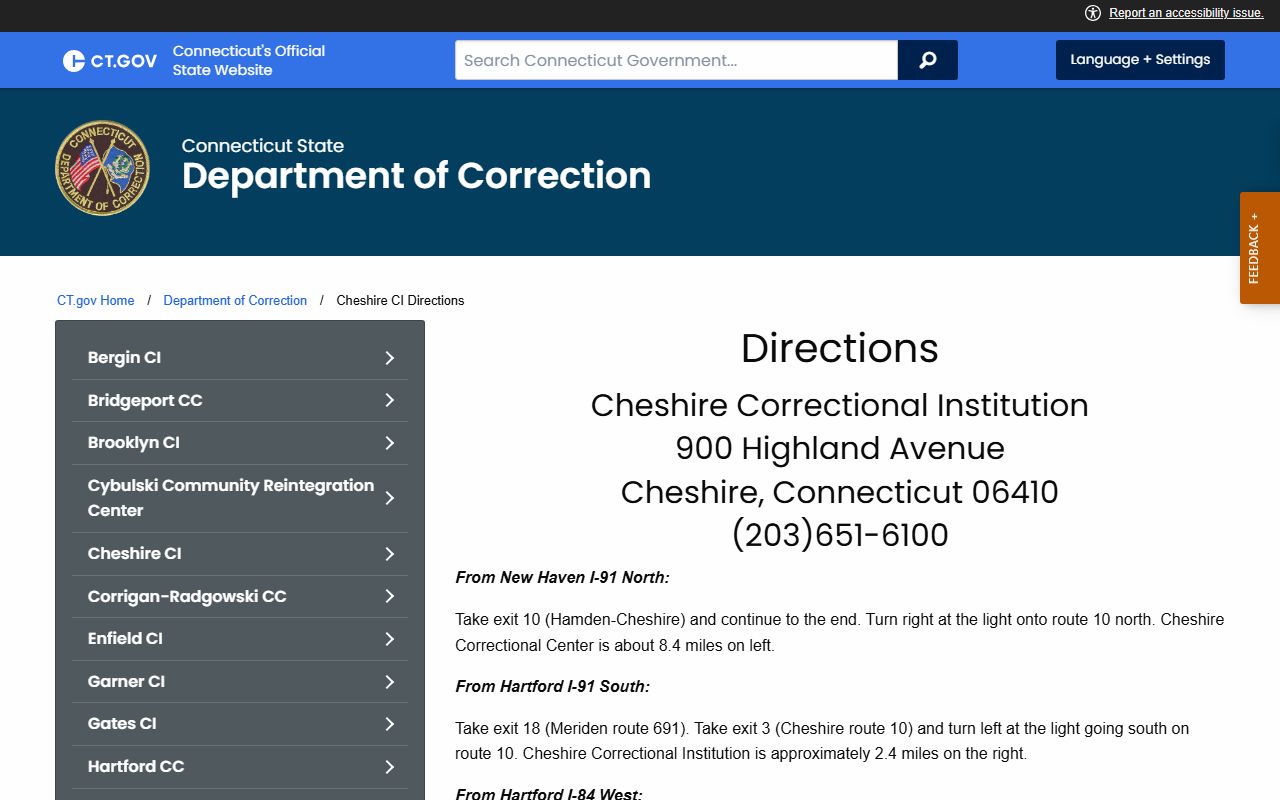Click the accessibility person icon
Screen dimensions: 1280x800
(x=1092, y=13)
